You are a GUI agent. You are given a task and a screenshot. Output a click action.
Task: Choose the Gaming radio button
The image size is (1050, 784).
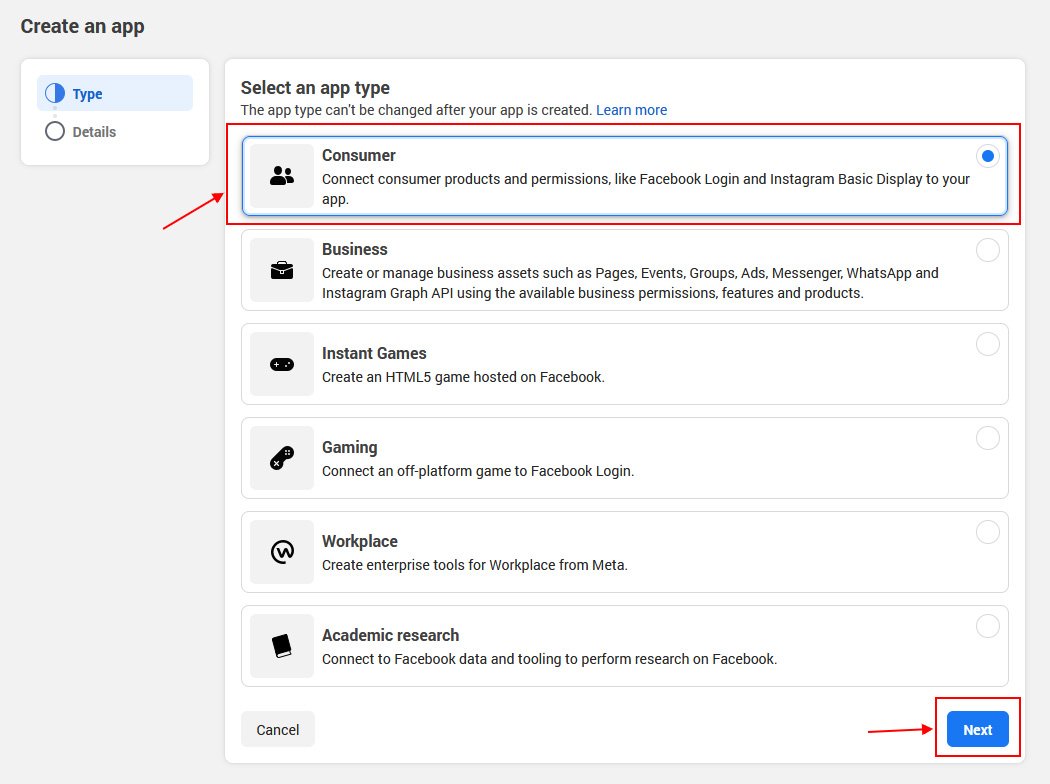[987, 438]
